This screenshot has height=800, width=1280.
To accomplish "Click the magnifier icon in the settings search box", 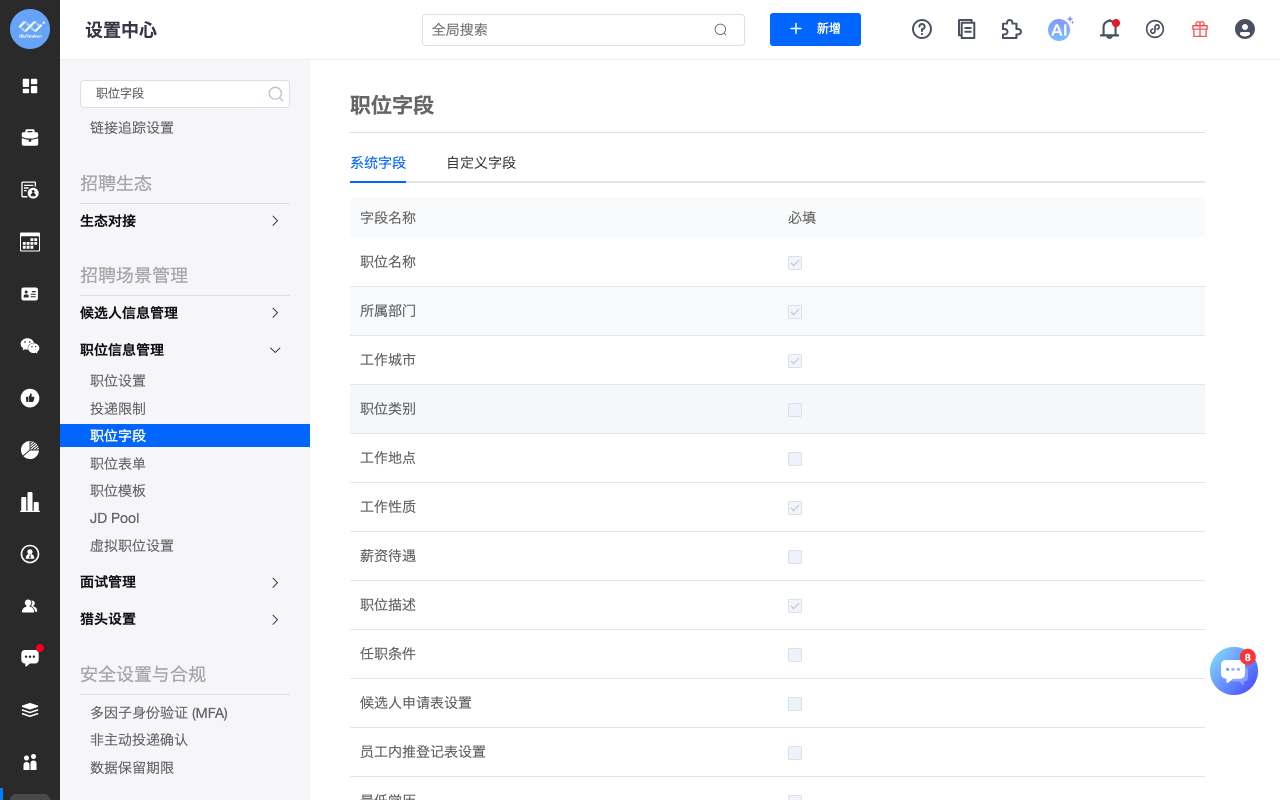I will point(276,94).
